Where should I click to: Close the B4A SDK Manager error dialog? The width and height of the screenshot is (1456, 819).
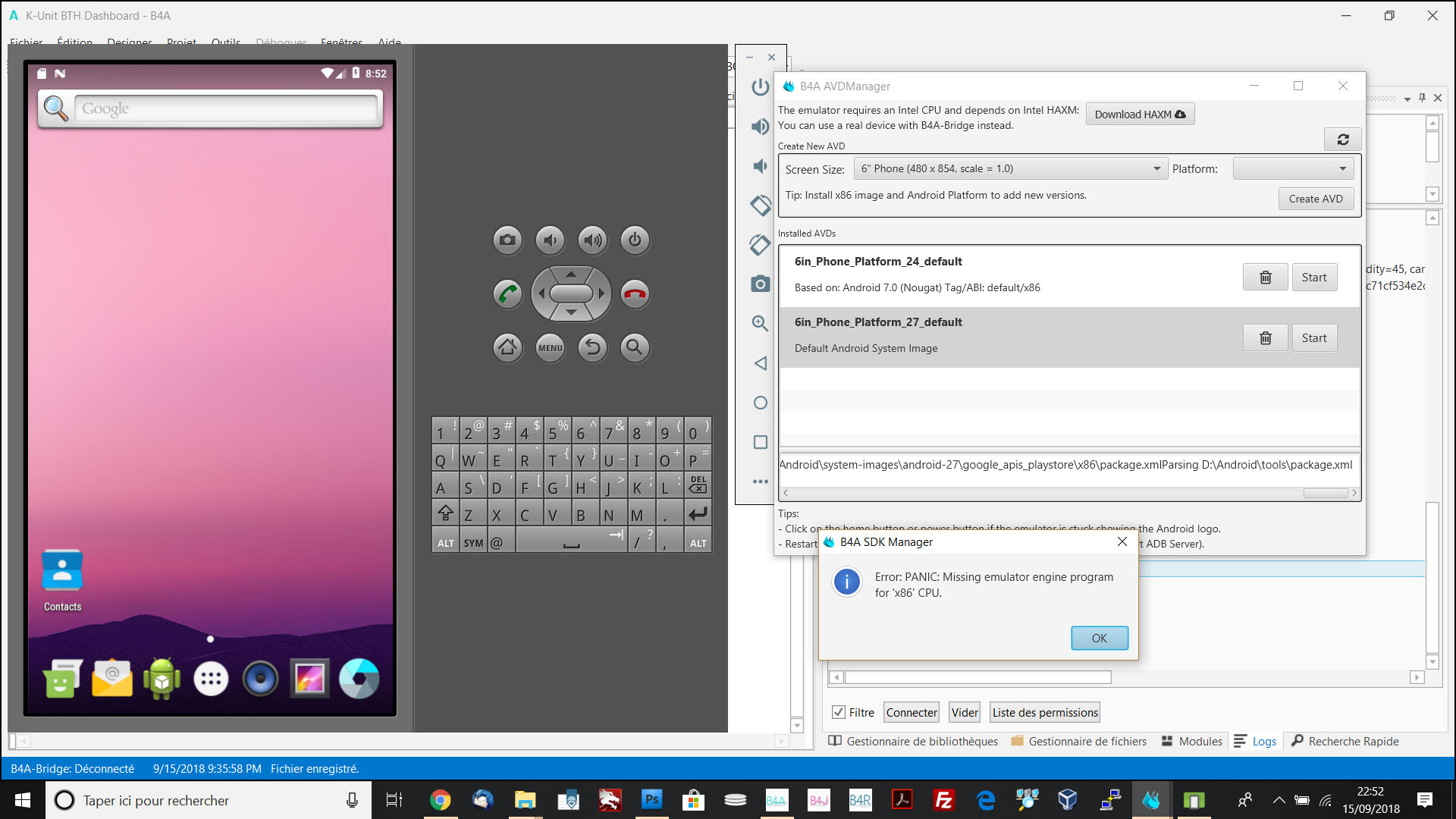(x=1122, y=541)
